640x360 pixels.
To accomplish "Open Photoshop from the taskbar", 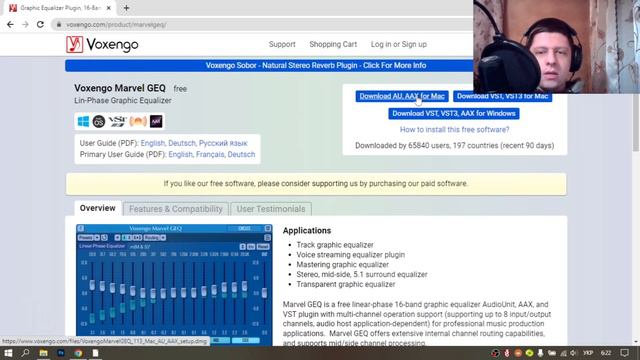I will (61, 353).
